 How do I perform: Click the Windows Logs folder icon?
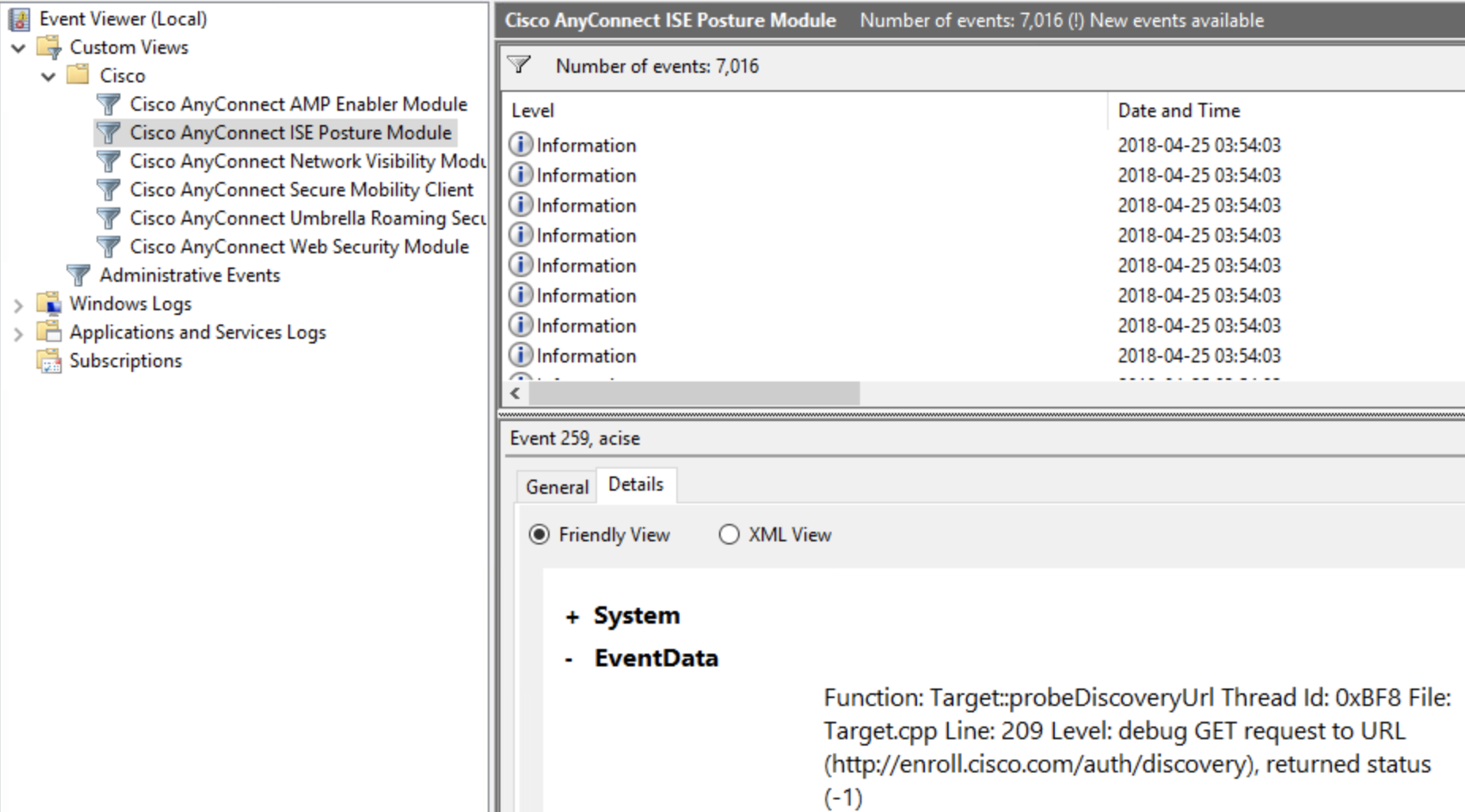[x=49, y=304]
